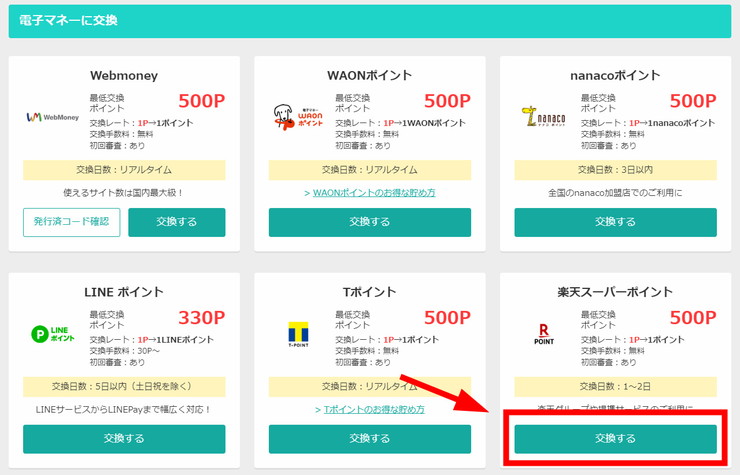Image resolution: width=740 pixels, height=475 pixels.
Task: Click the 交換日数：1～2日 banner
Action: (615, 387)
